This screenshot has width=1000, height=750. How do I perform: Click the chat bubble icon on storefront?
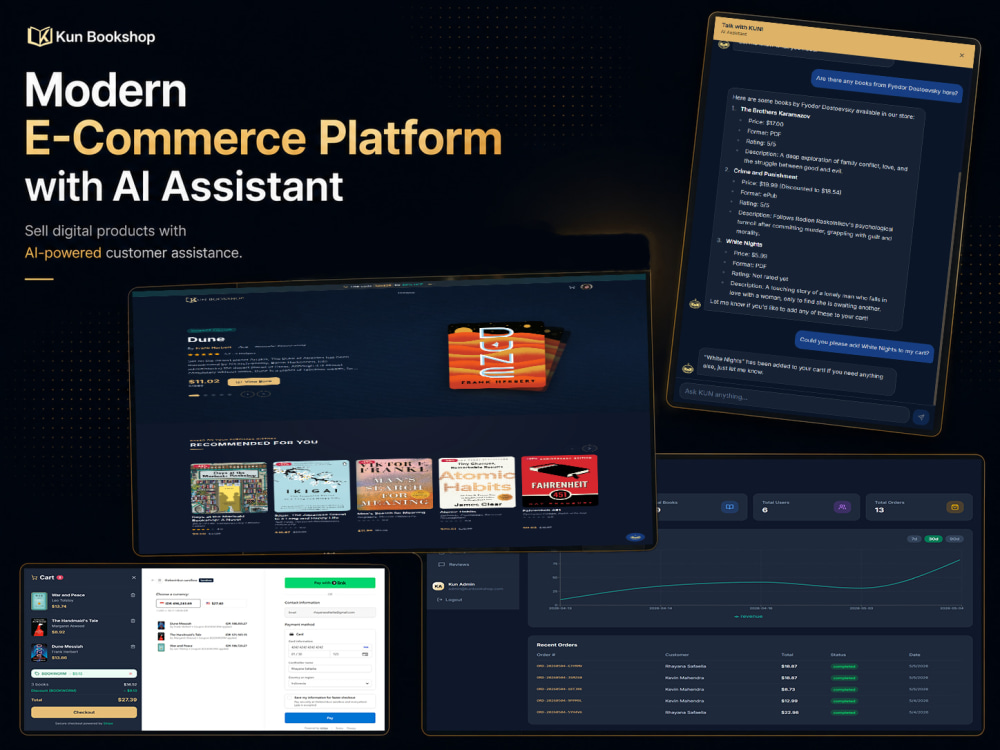click(635, 537)
